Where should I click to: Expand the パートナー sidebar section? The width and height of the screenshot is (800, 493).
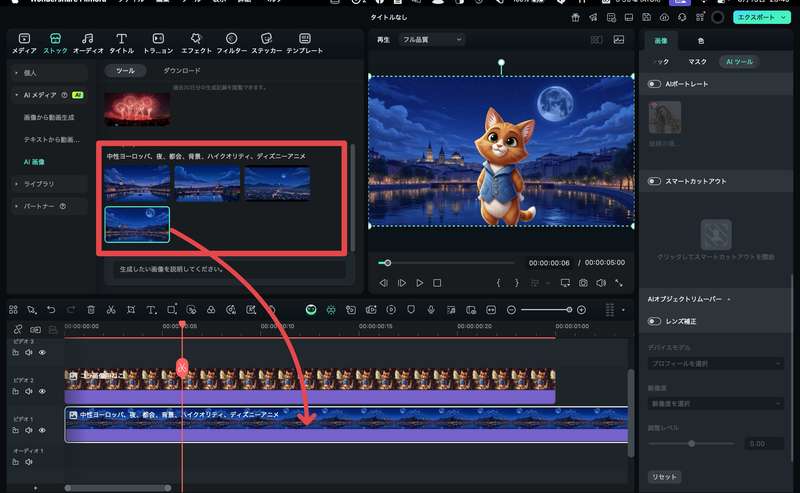pyautogui.click(x=16, y=206)
